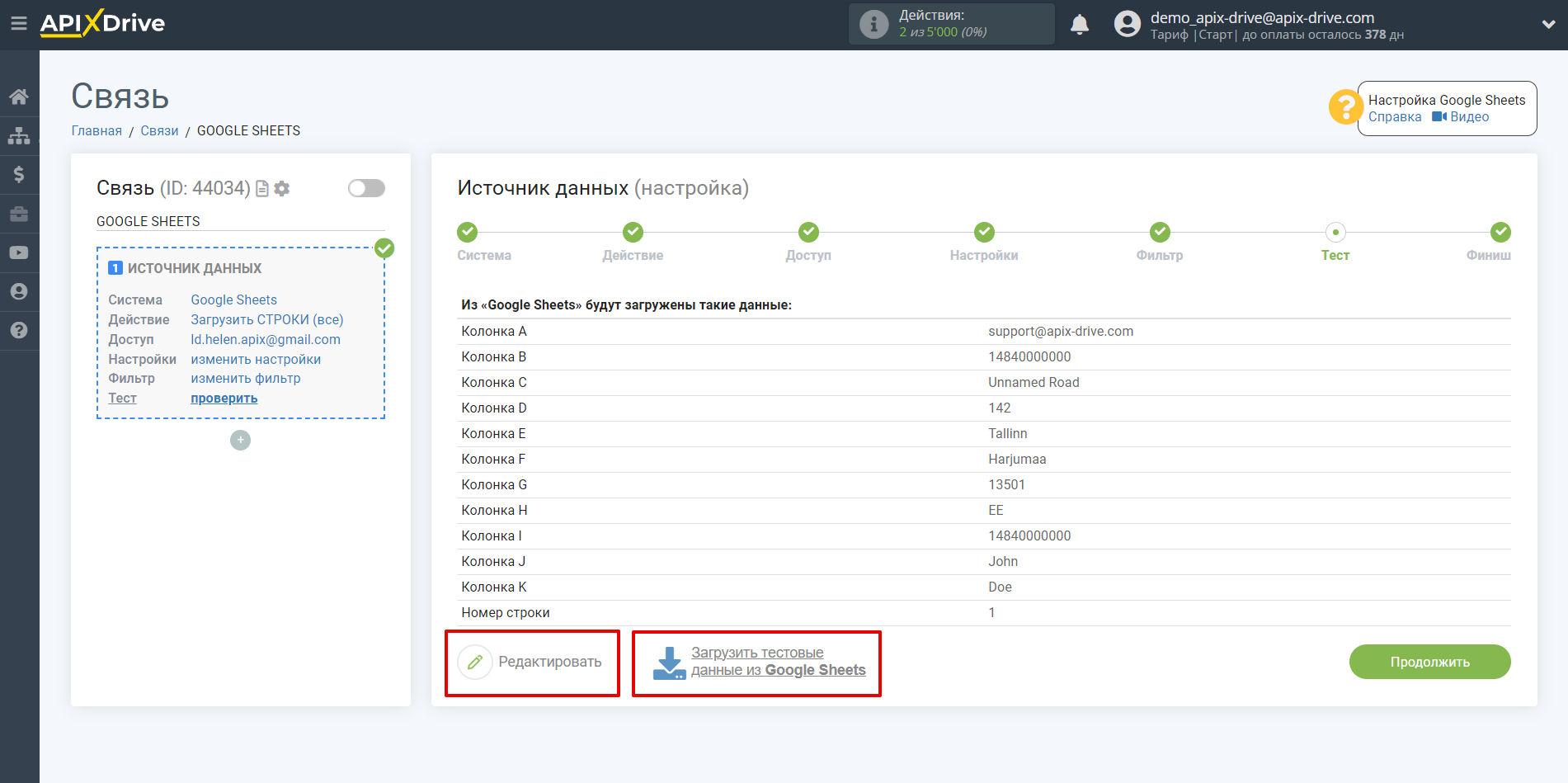Click the Номер строки label

506,612
